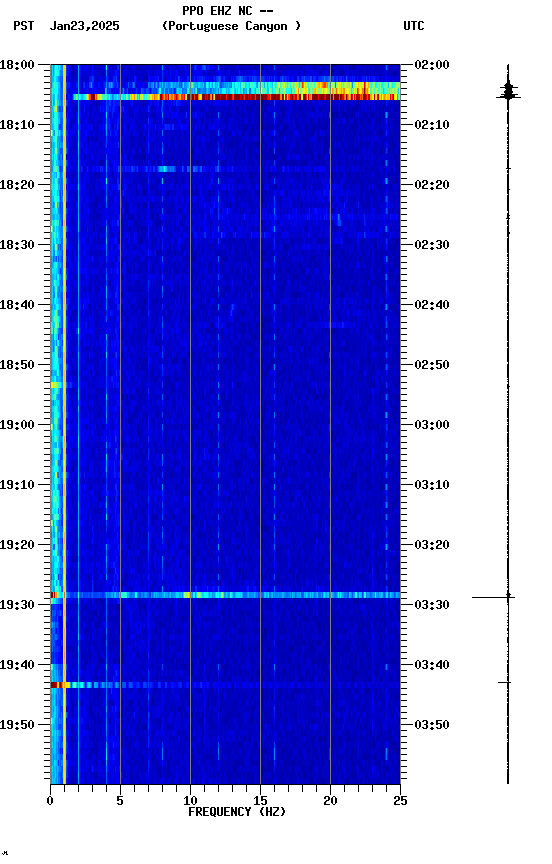
Task: Click the '19:50' PST time label
Action: (17, 725)
